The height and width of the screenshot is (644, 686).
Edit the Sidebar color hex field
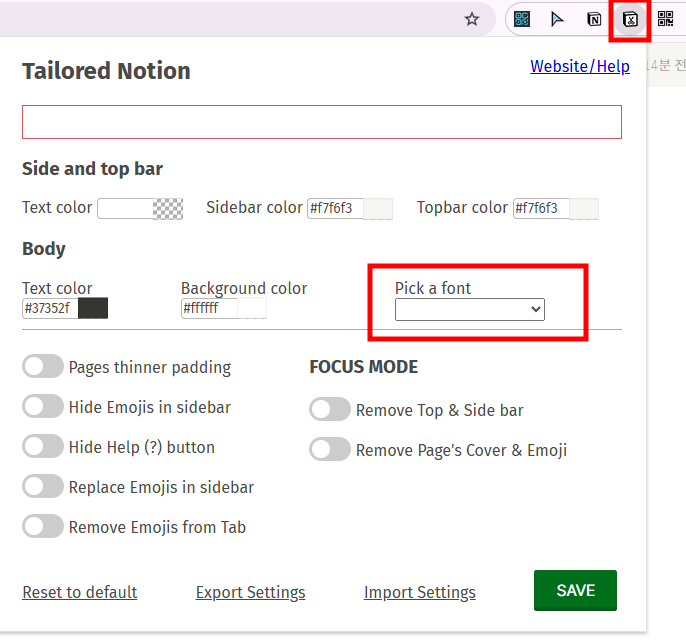pos(336,208)
